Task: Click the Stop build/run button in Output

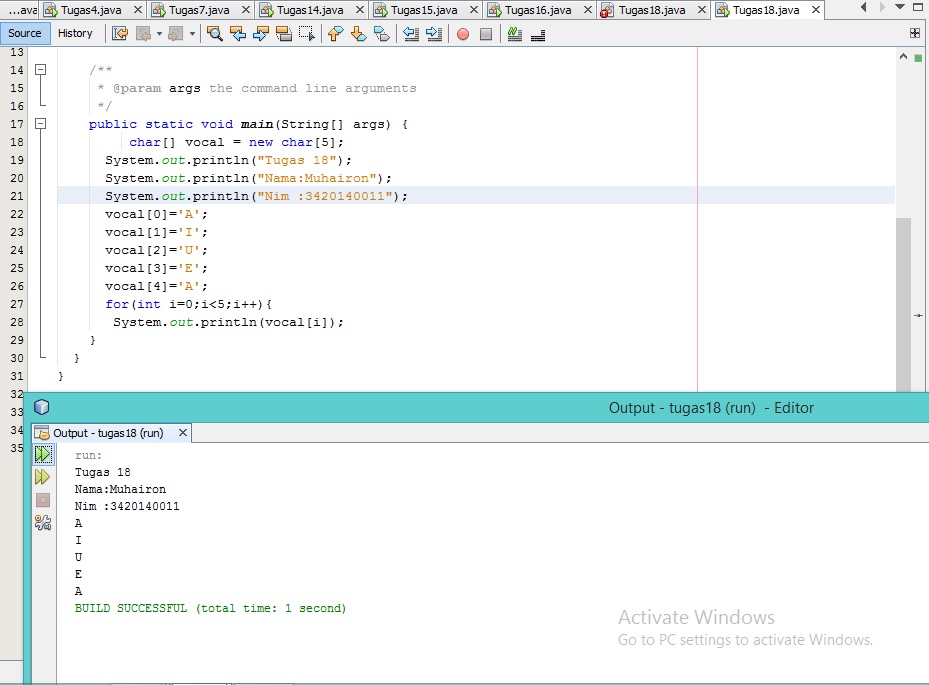Action: (43, 500)
